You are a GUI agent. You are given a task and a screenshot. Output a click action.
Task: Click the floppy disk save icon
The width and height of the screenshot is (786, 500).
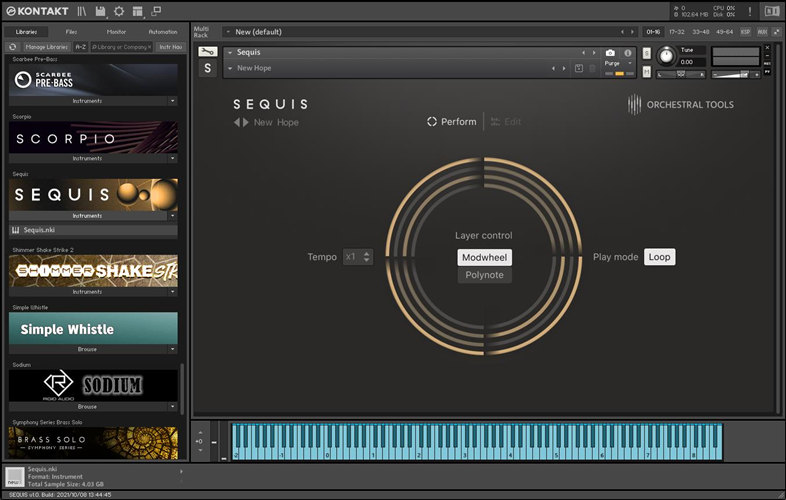(101, 11)
